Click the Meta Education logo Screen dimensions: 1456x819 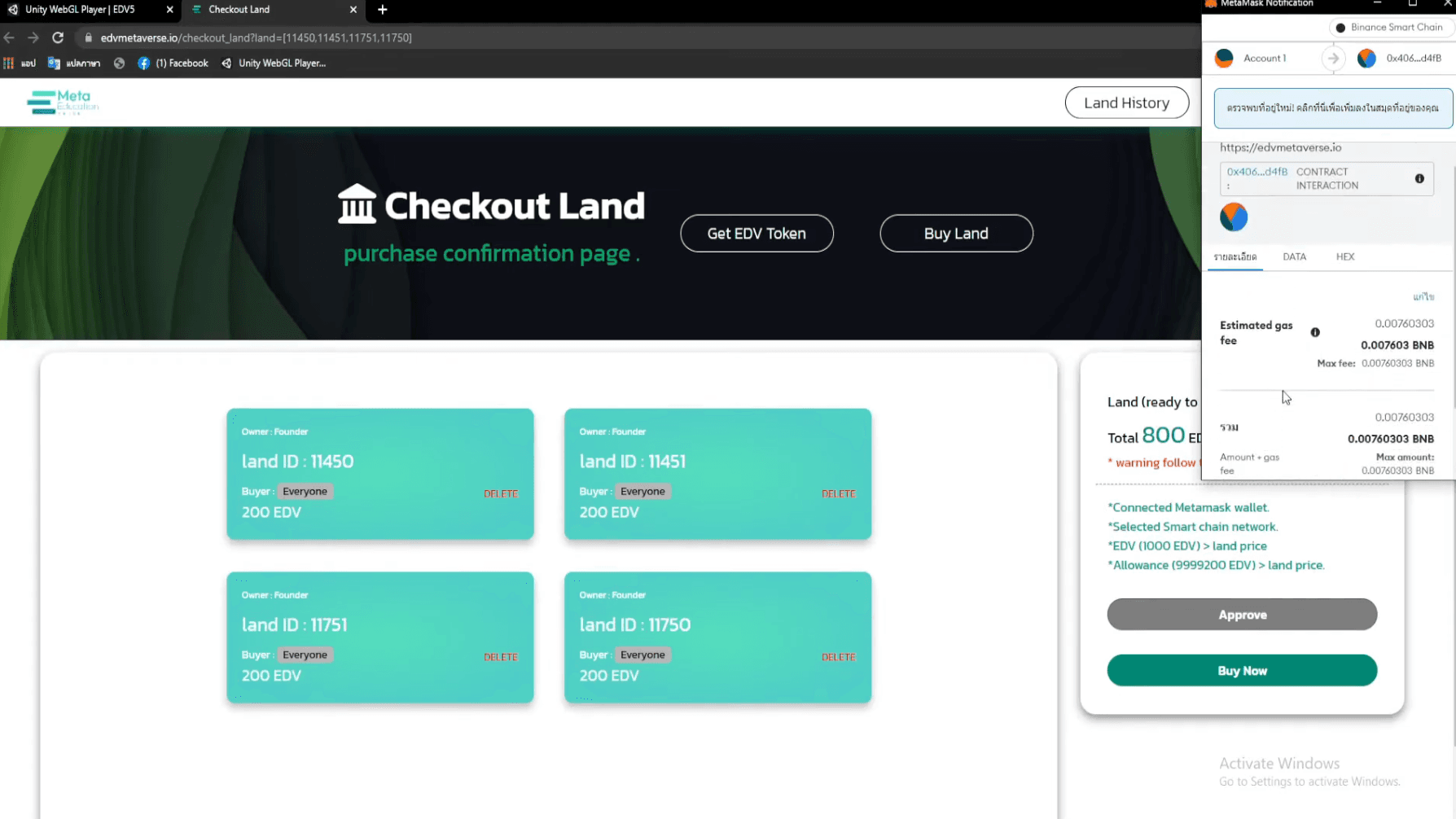[63, 103]
